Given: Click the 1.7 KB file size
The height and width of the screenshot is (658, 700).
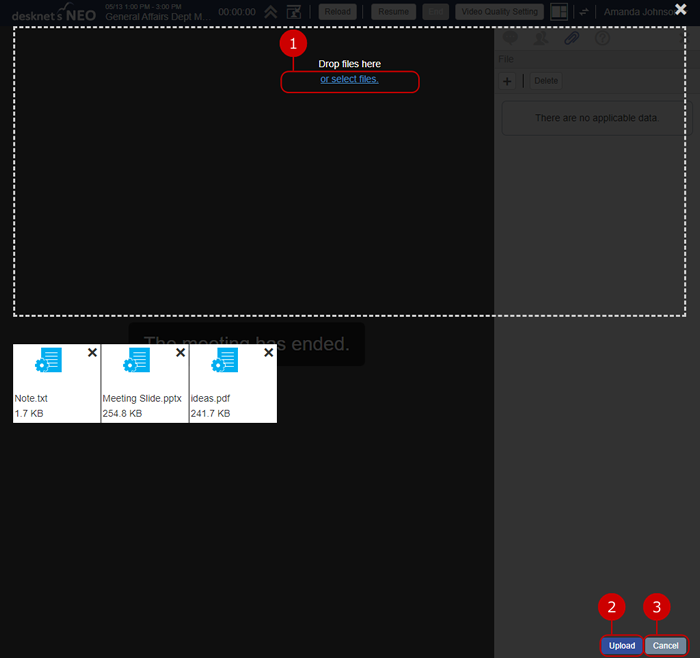Looking at the screenshot, I should point(29,413).
